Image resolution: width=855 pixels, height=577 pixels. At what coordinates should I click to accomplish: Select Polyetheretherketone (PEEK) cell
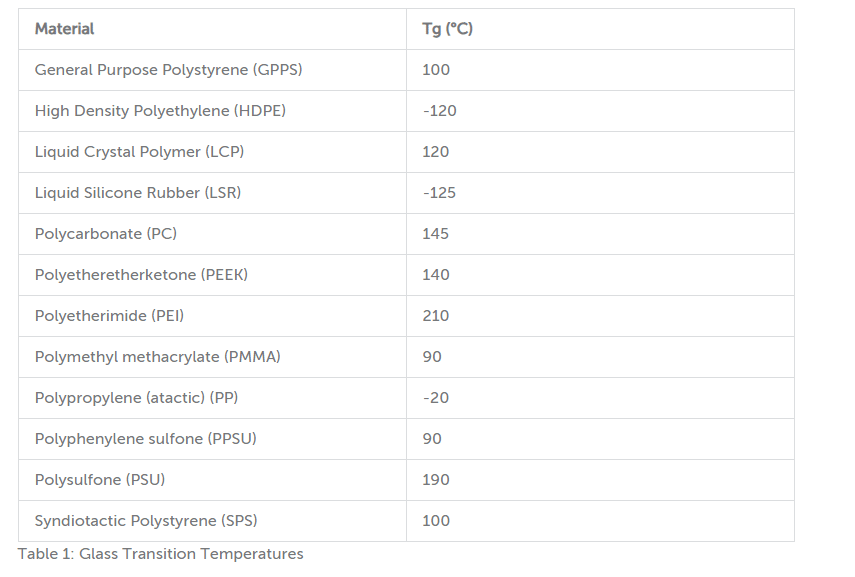(x=212, y=275)
